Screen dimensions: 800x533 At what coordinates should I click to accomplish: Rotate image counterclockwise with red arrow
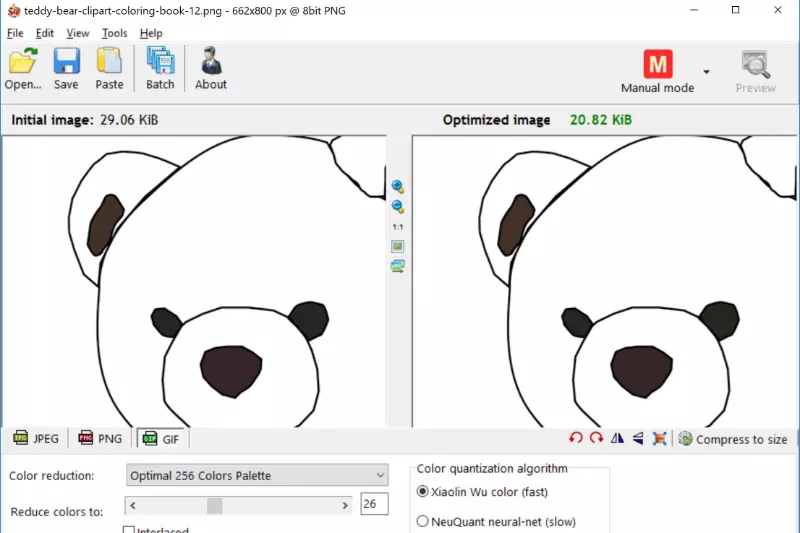pos(575,439)
